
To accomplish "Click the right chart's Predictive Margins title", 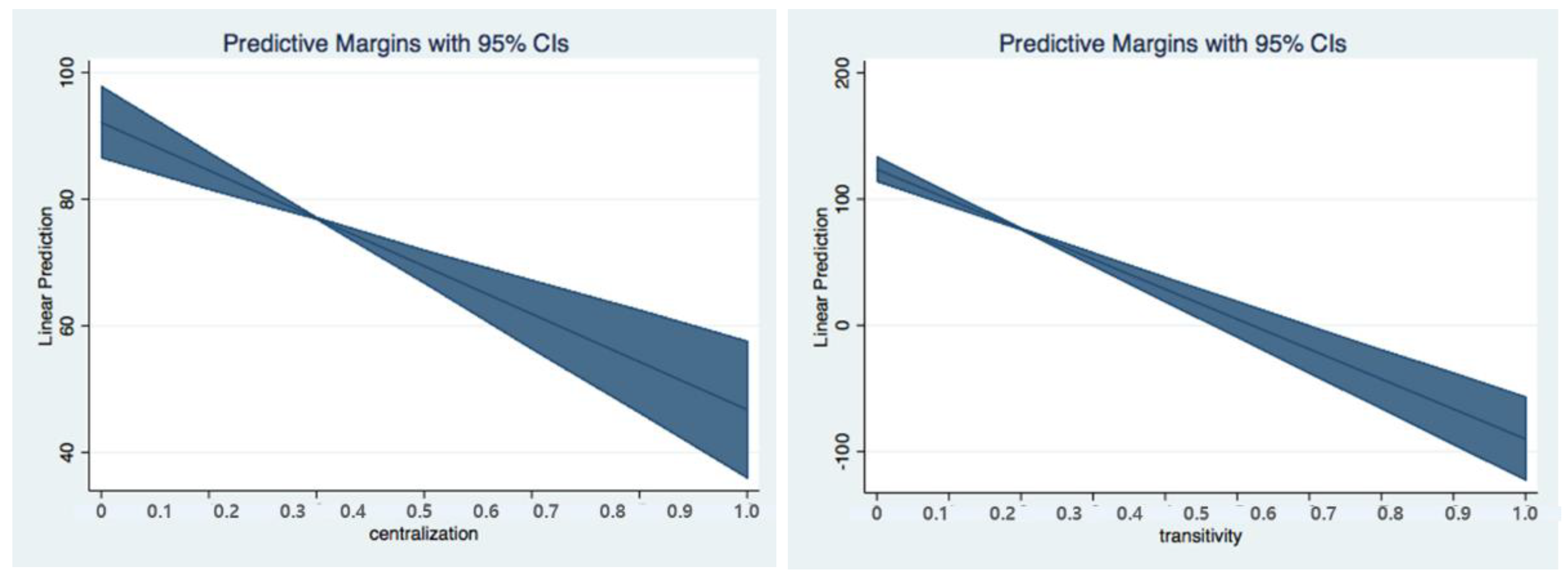I will click(1172, 44).
